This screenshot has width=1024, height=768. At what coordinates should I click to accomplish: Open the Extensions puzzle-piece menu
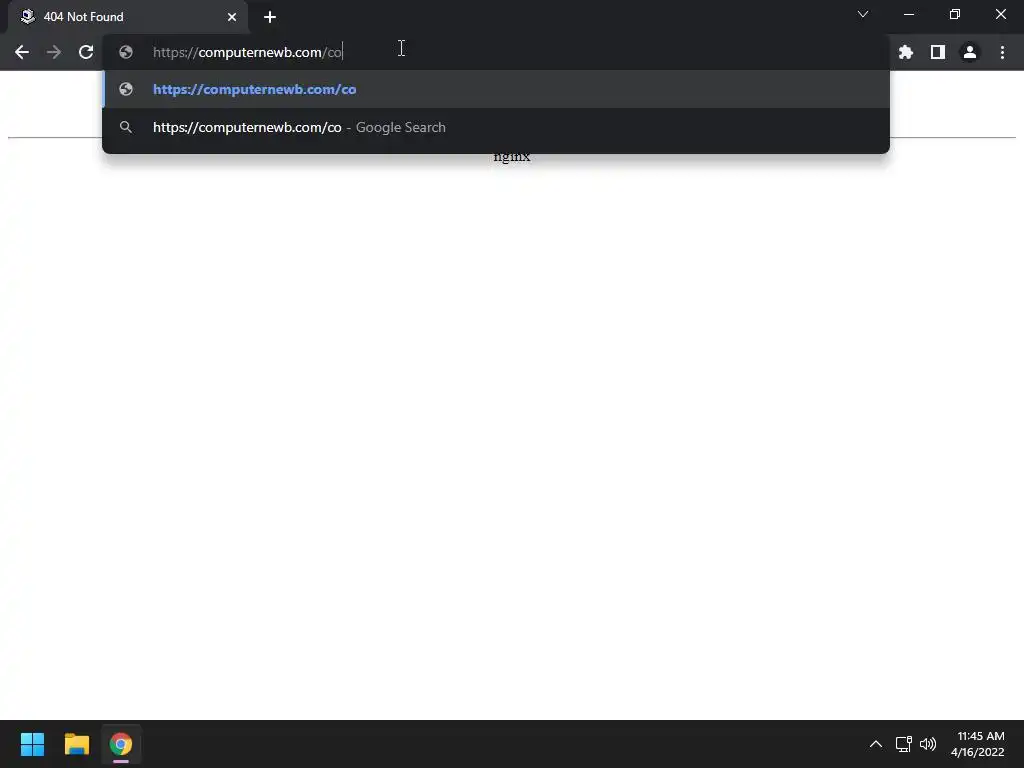coord(906,52)
